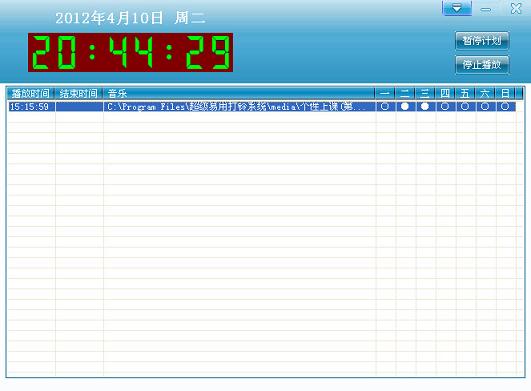Click the 五 (Friday) column header
Screen dimensions: 531x391
click(465, 93)
